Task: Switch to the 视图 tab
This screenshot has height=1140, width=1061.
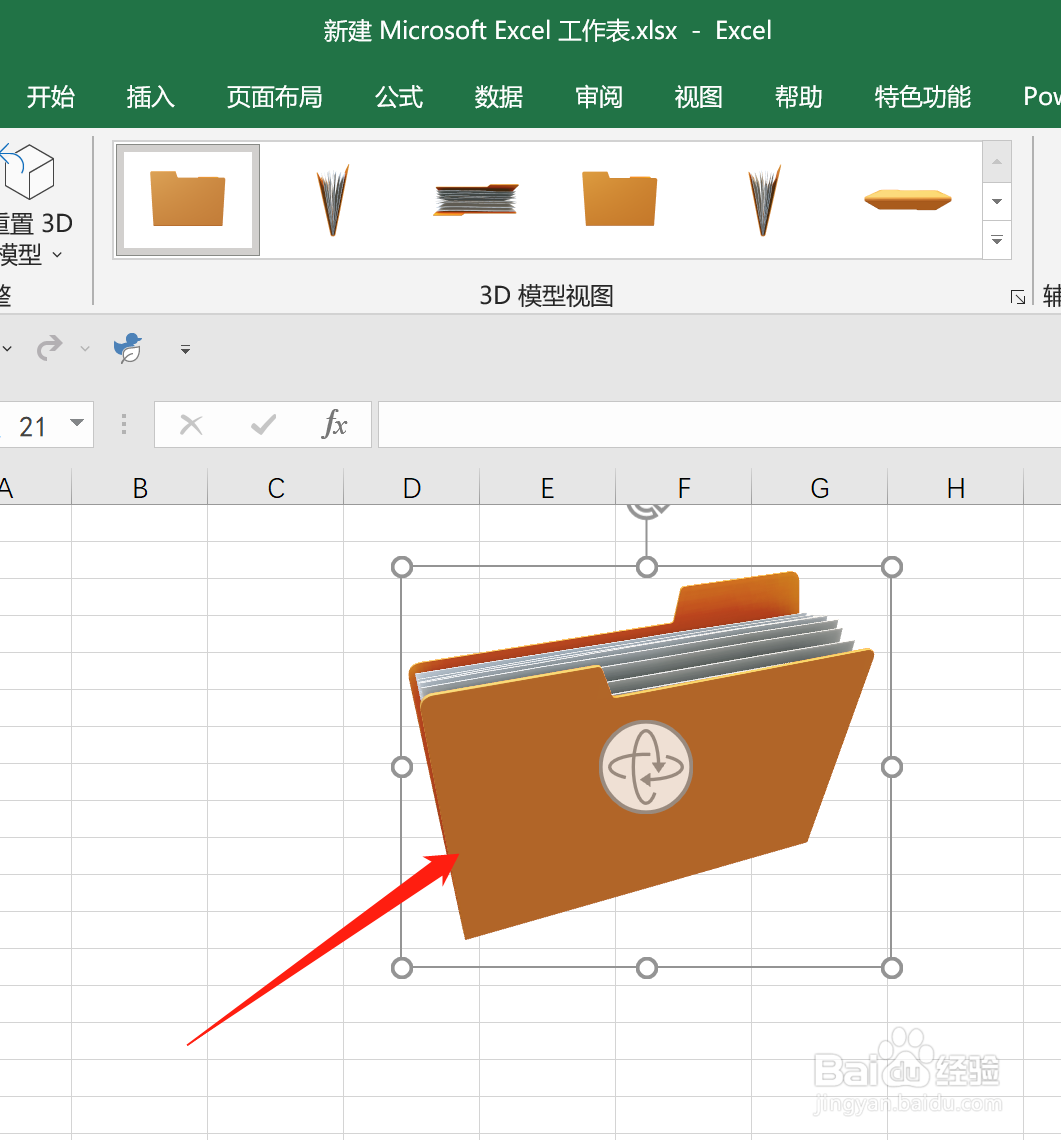Action: [x=698, y=97]
